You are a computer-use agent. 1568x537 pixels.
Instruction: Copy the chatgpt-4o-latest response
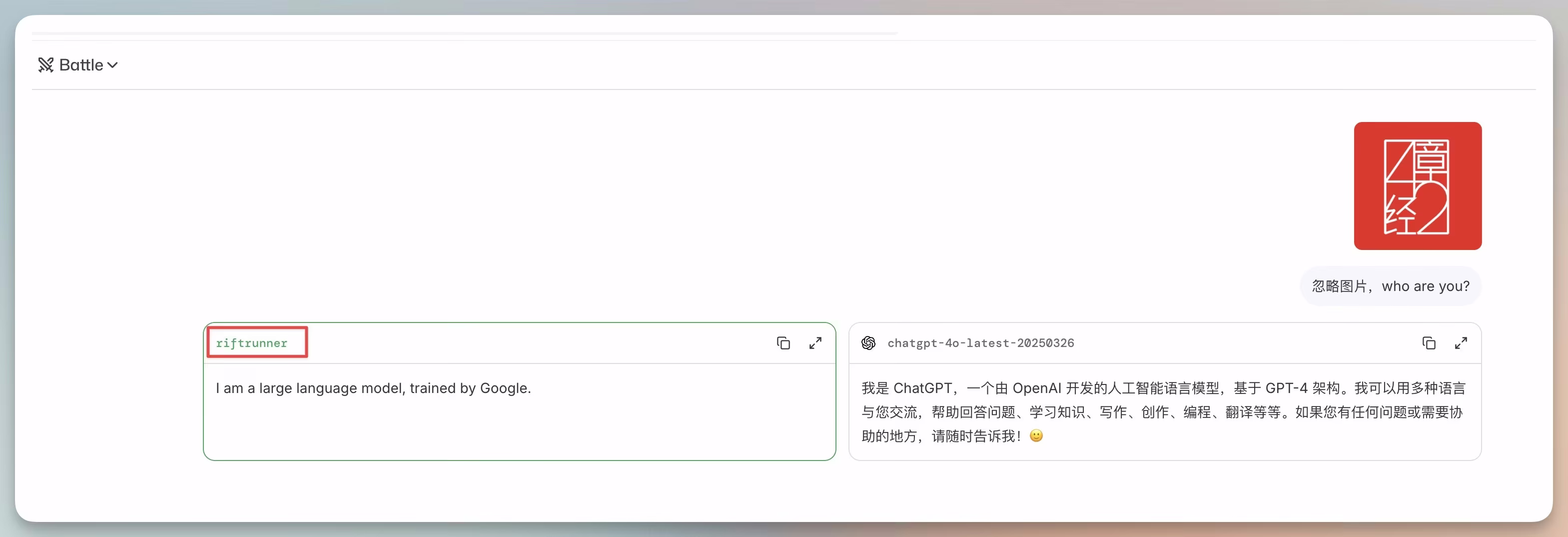coord(1429,343)
